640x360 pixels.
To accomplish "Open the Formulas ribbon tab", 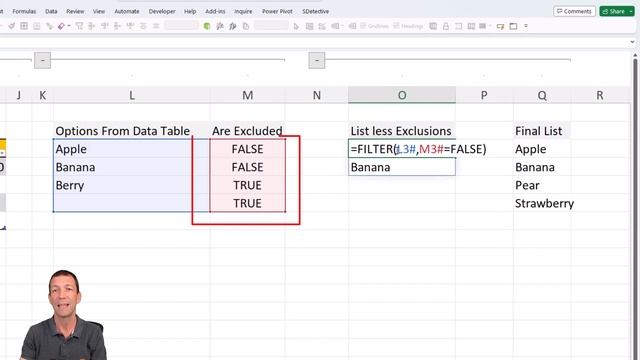I will [x=24, y=11].
